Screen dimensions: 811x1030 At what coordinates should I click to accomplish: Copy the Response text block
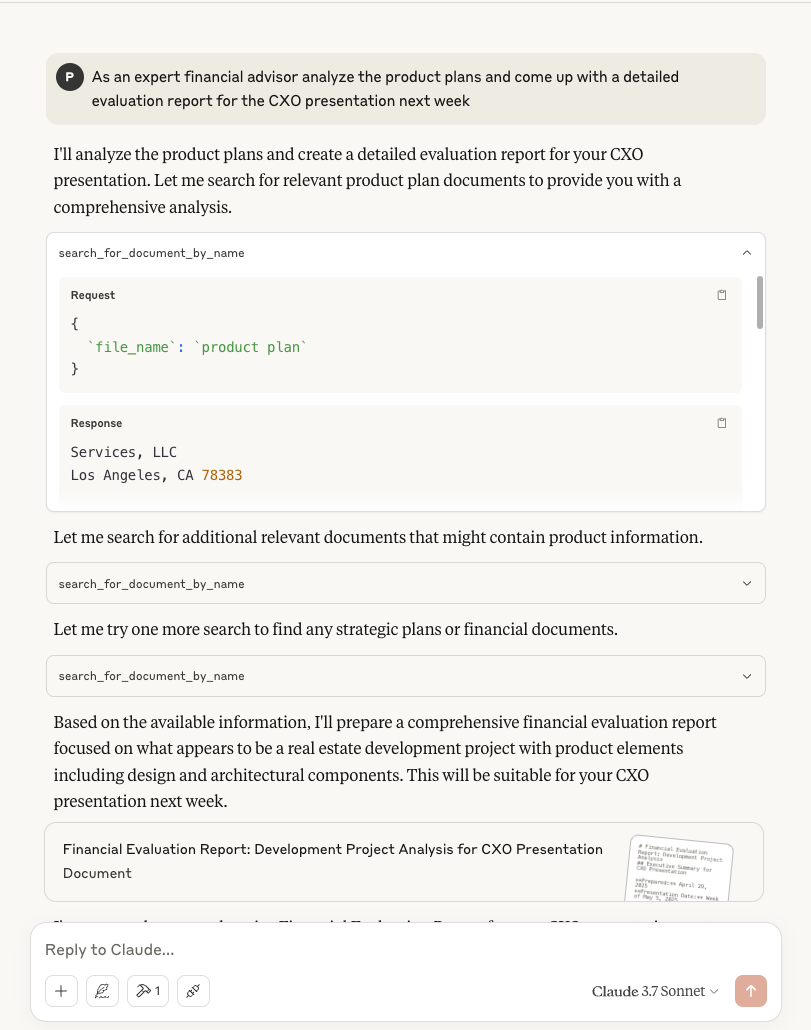722,423
